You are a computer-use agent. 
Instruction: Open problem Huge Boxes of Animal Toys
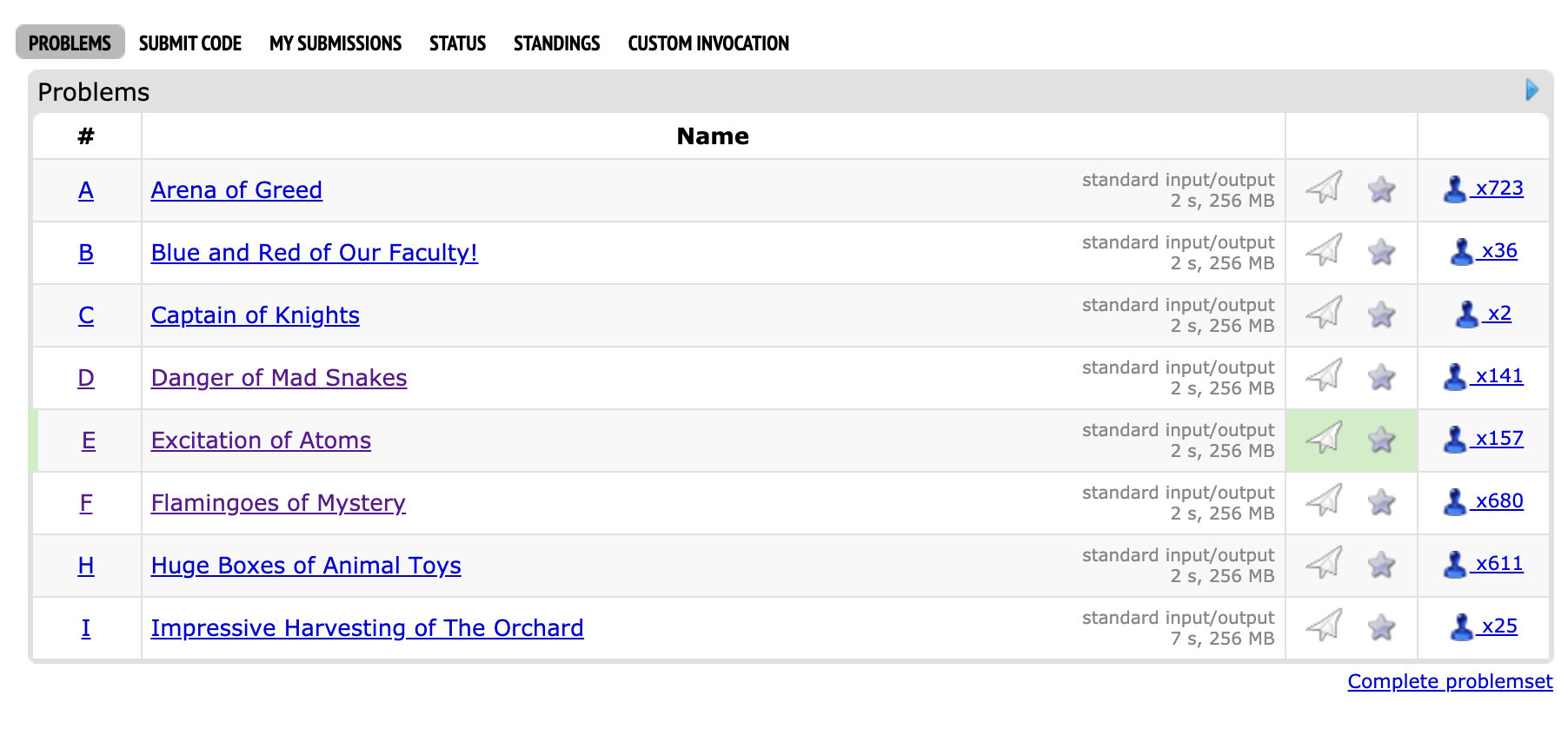coord(306,566)
